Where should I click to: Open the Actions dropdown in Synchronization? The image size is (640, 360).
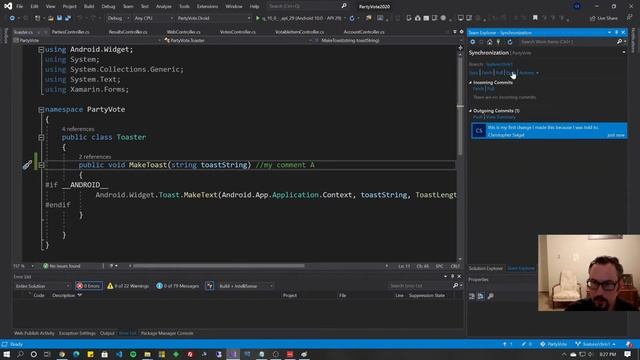click(x=529, y=73)
